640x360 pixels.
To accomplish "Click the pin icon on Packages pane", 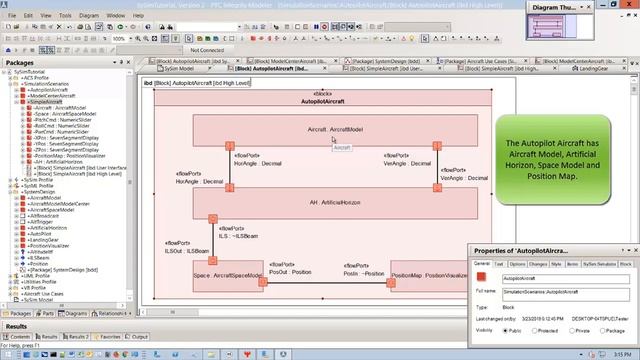I will point(121,62).
